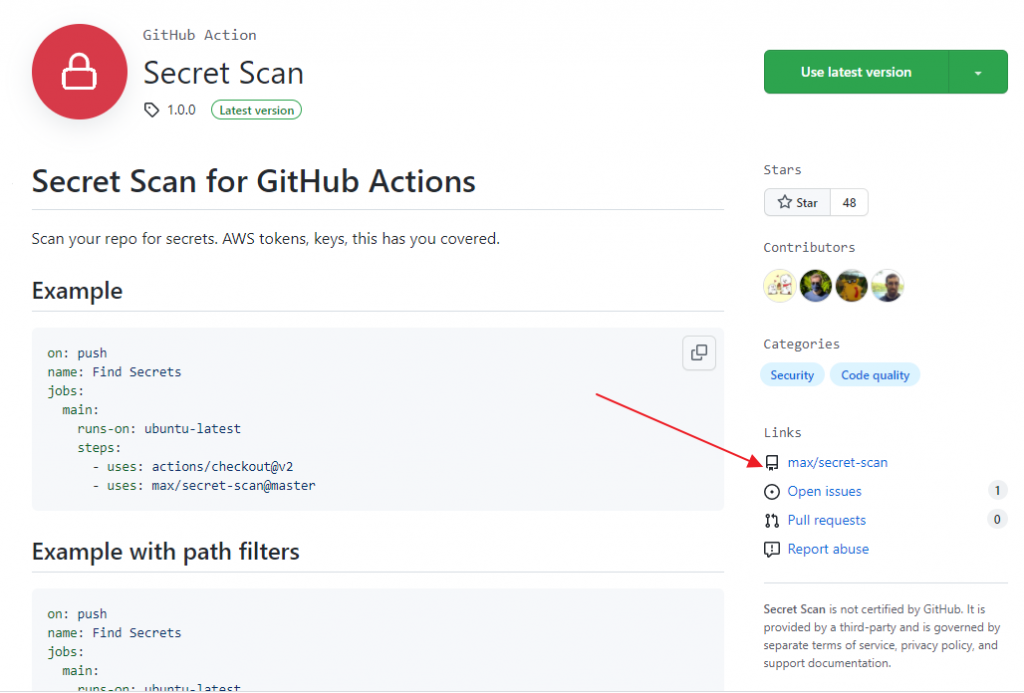1024x693 pixels.
Task: Open the first contributor avatar
Action: click(780, 285)
